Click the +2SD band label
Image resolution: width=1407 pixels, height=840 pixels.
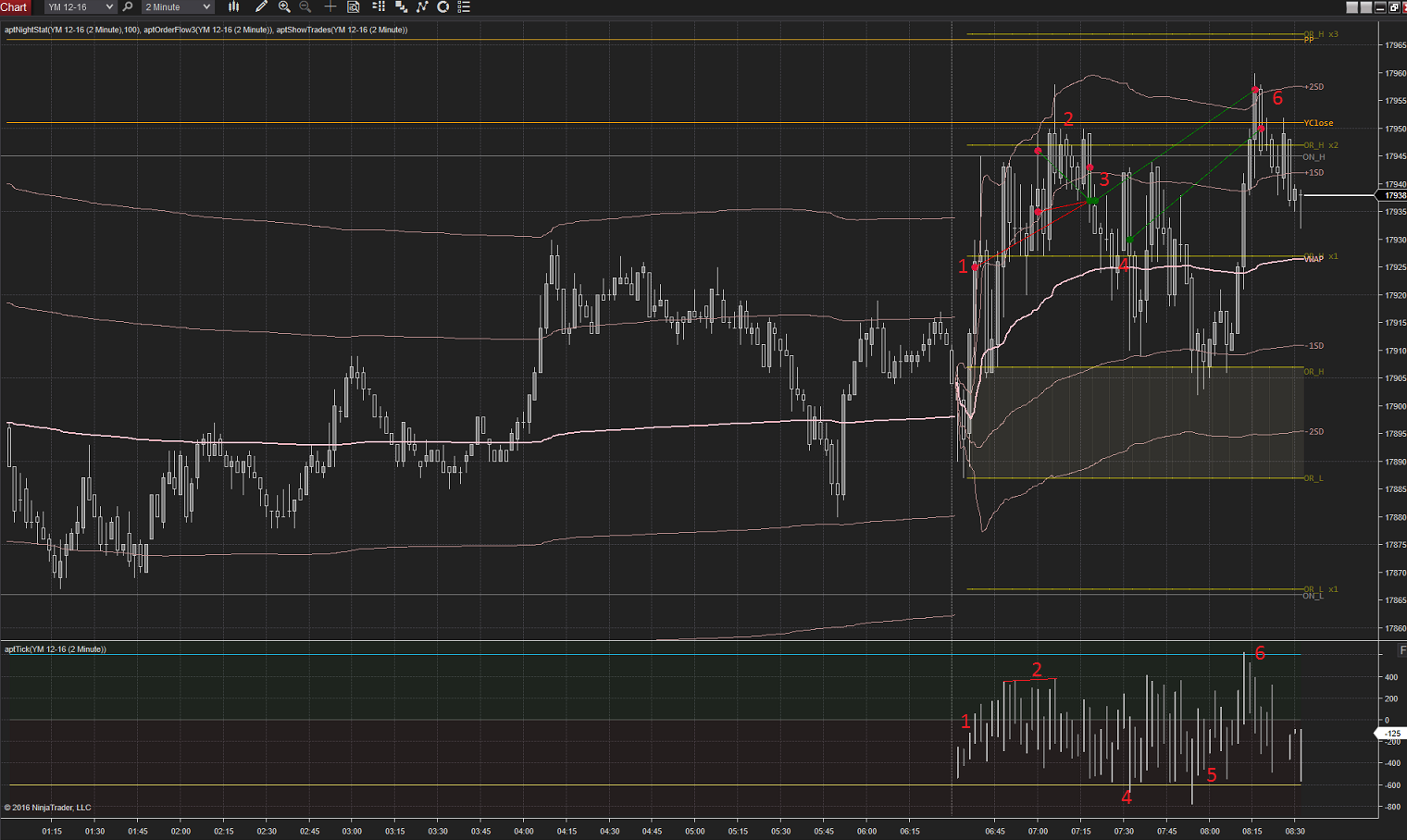click(x=1314, y=87)
